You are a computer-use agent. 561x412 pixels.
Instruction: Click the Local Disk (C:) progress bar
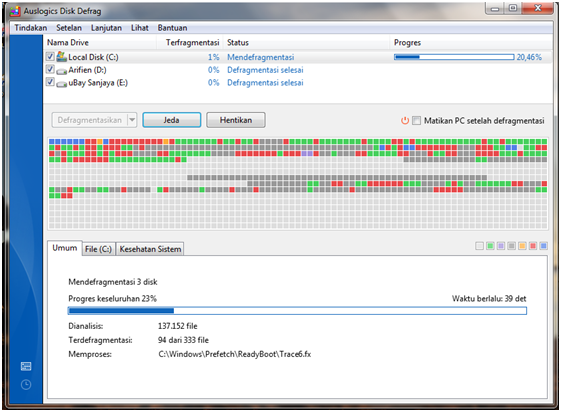(x=454, y=57)
